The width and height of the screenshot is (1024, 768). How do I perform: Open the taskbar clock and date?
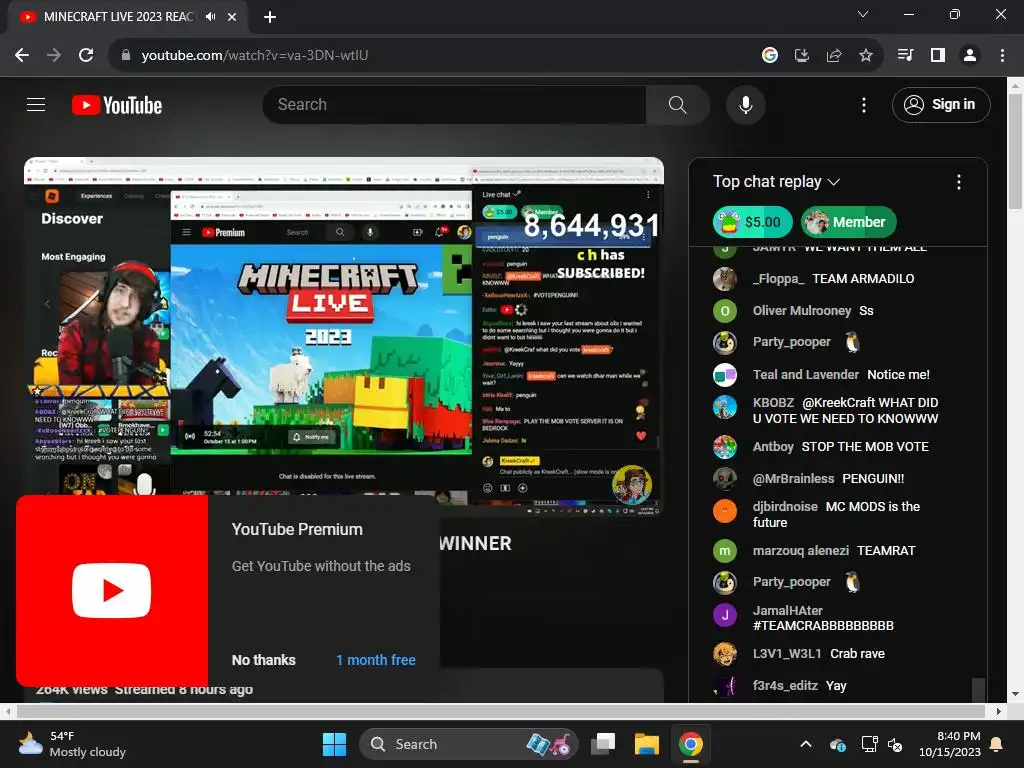point(950,744)
